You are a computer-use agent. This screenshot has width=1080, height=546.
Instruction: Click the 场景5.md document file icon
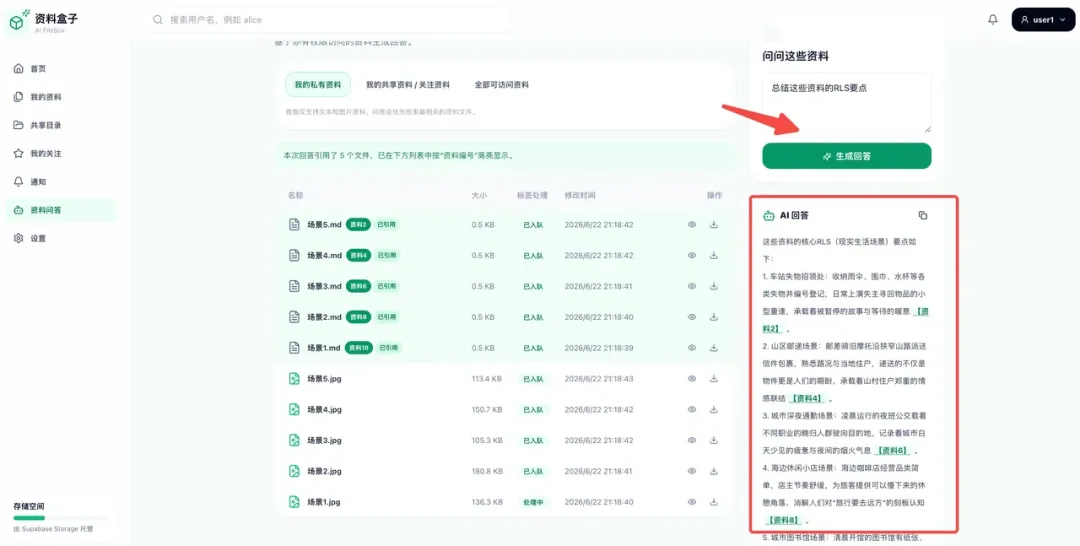coord(294,224)
